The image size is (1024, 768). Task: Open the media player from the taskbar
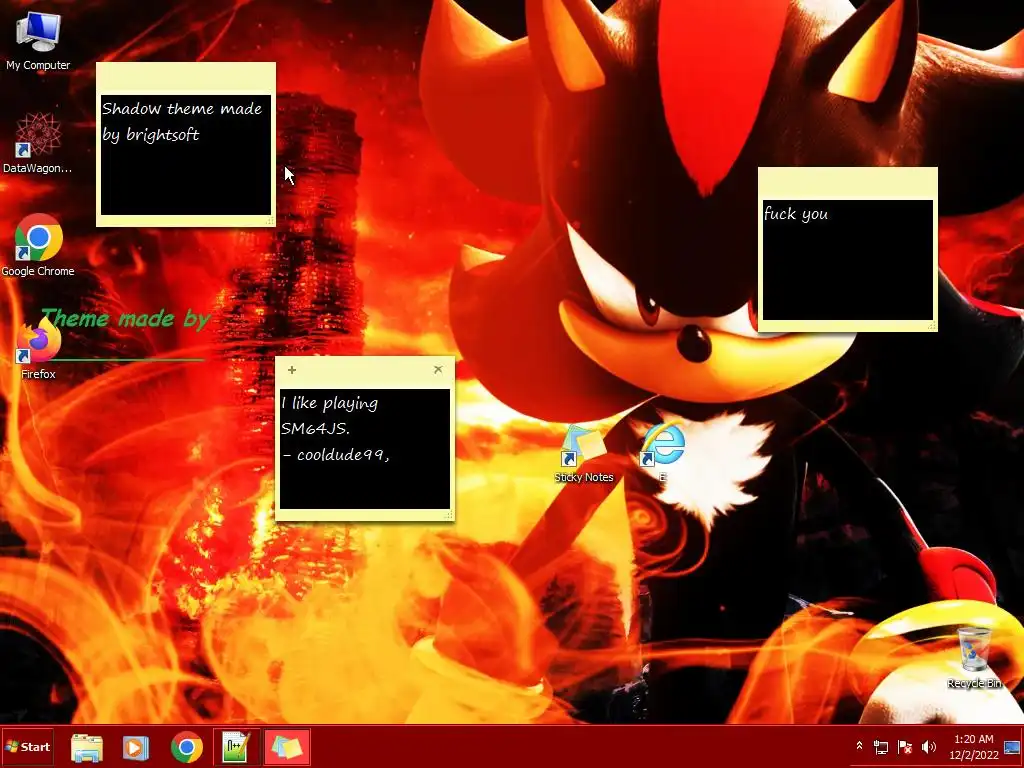coord(135,747)
